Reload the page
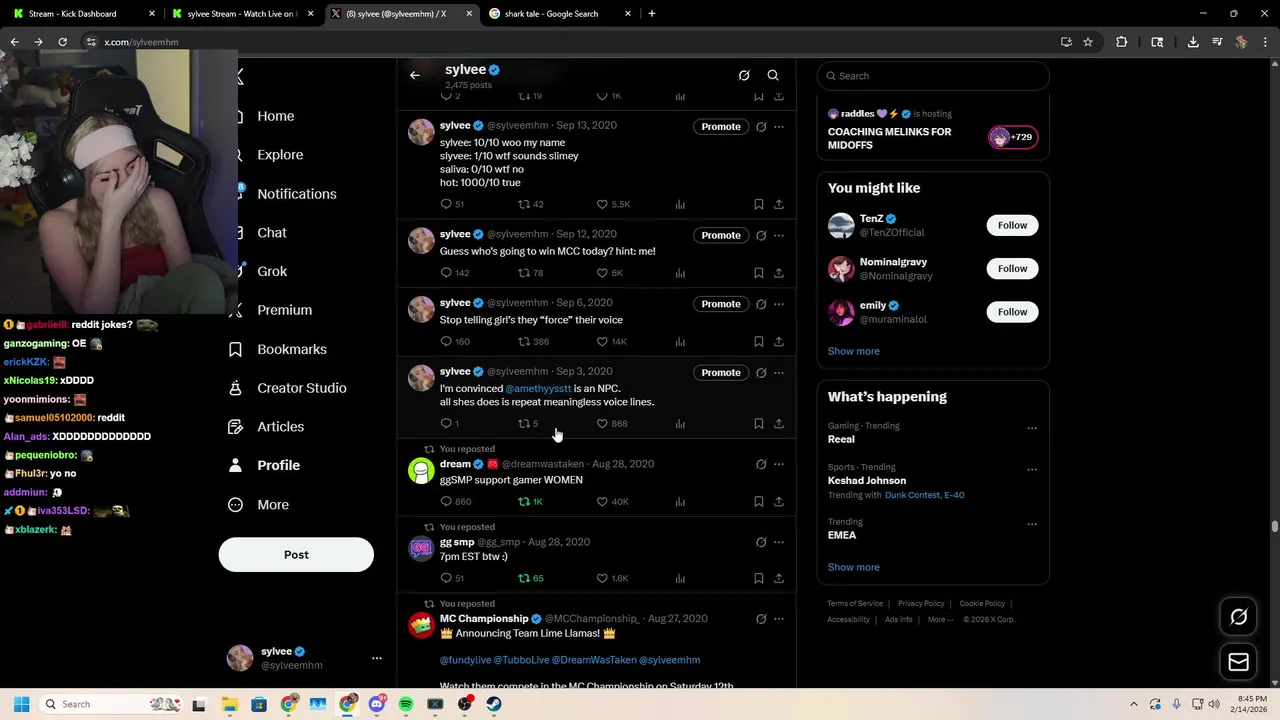Image resolution: width=1280 pixels, height=720 pixels. 62,42
